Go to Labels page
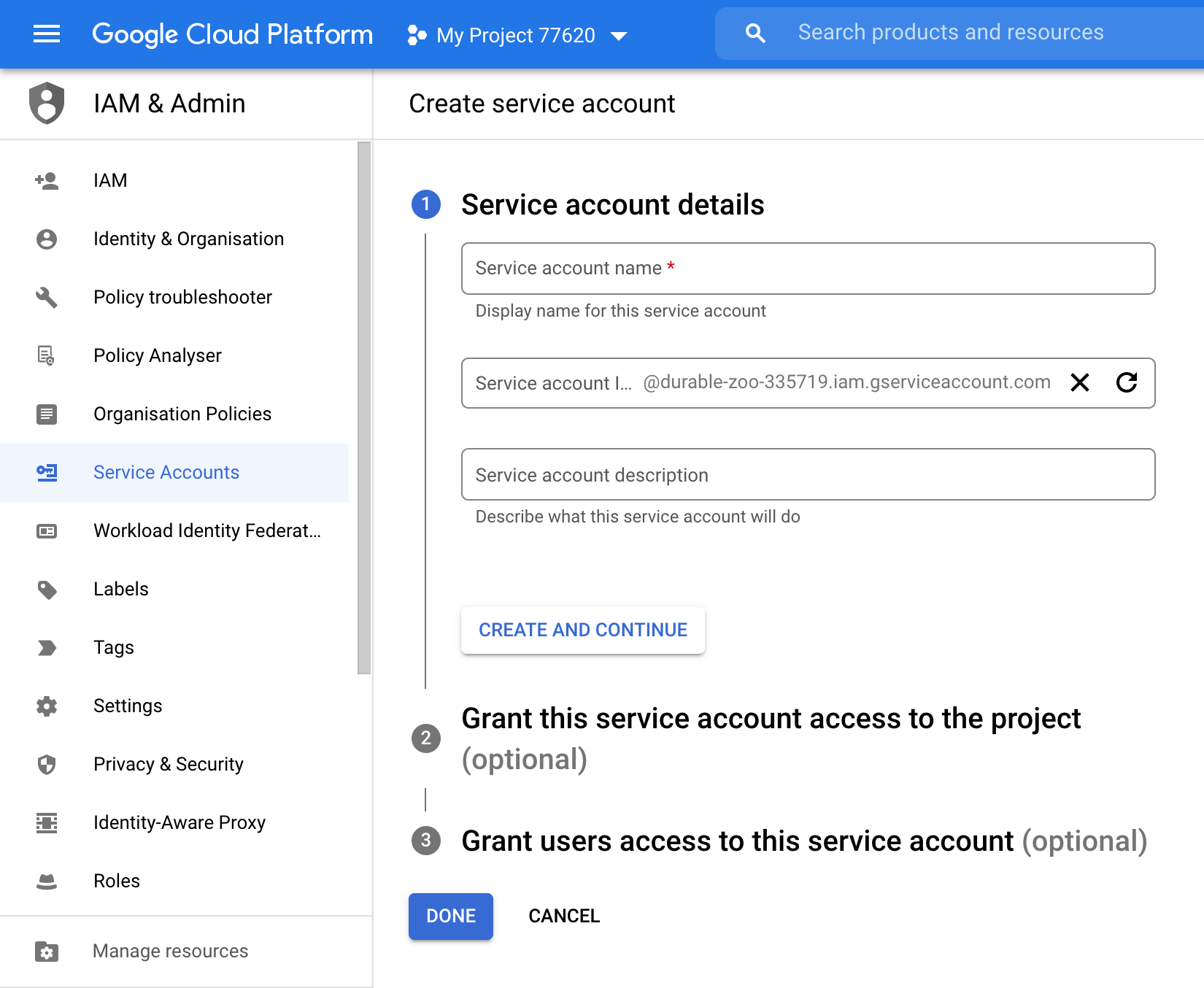This screenshot has height=988, width=1204. [174, 589]
